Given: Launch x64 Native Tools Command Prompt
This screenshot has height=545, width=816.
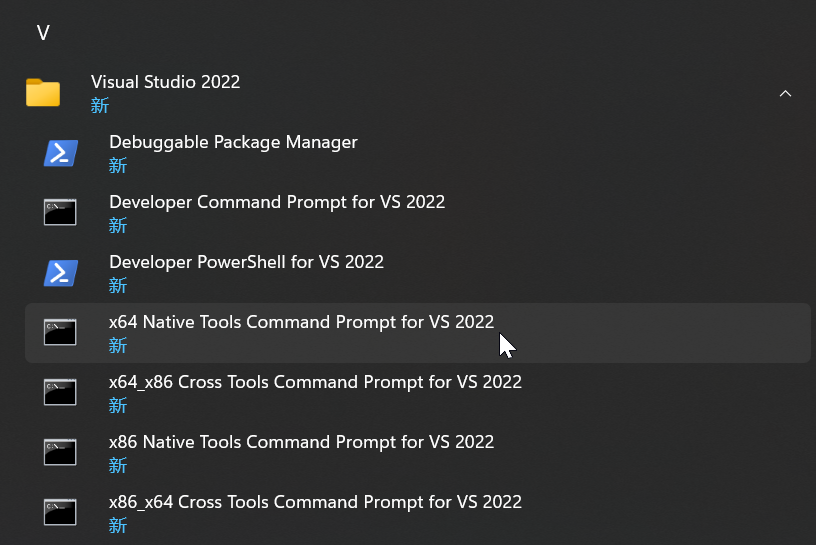Looking at the screenshot, I should pos(301,322).
